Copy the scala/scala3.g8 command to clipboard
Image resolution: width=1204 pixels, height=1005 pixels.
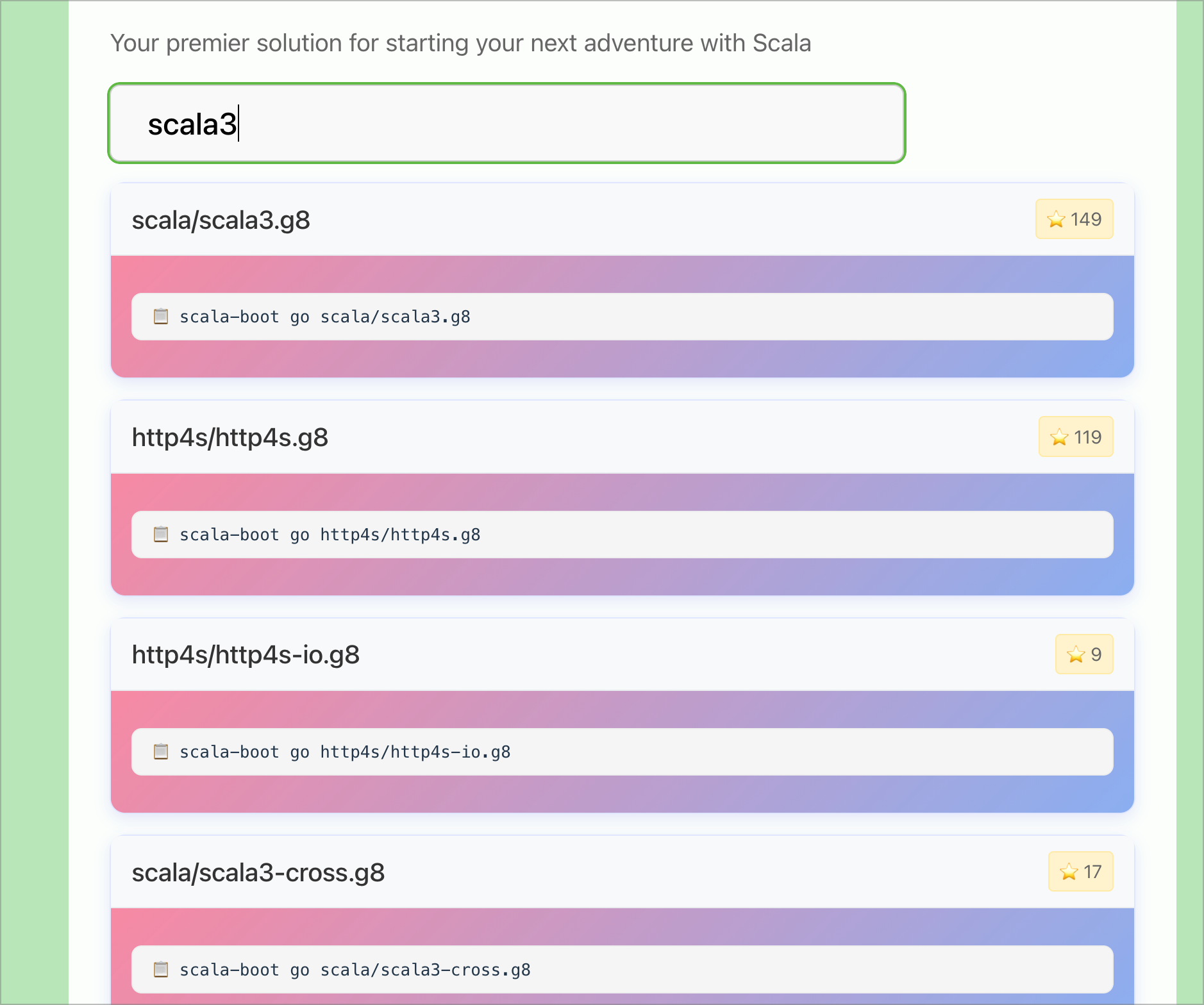click(161, 316)
